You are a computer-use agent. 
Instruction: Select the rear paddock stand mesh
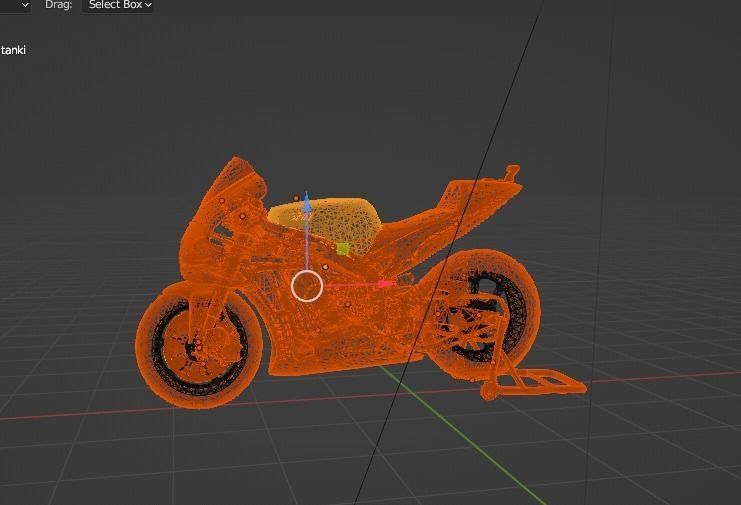[534, 382]
